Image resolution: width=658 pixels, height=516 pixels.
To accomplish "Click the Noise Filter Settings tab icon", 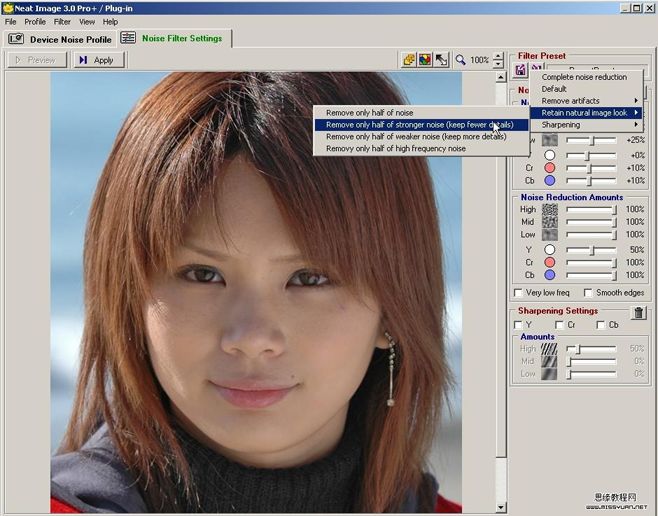I will click(128, 38).
